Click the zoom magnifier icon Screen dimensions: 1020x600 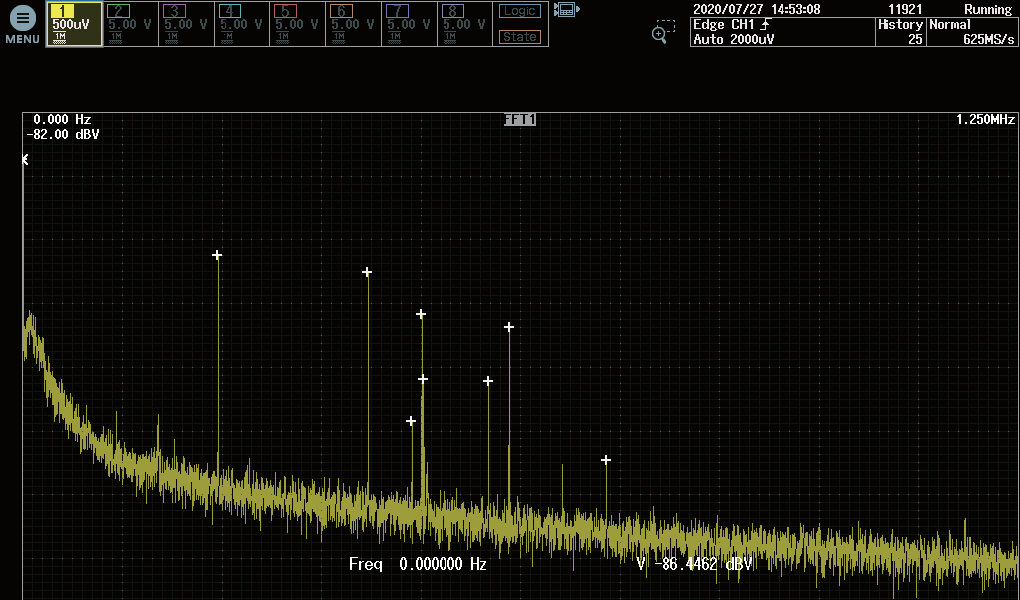663,31
